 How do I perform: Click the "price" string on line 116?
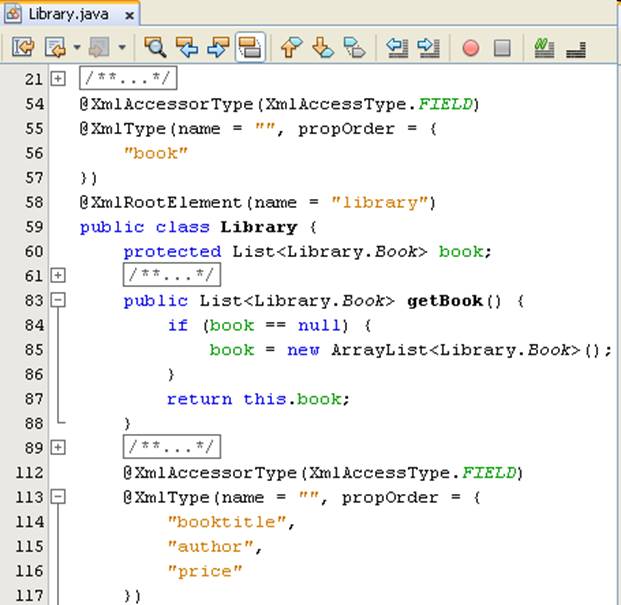click(205, 571)
